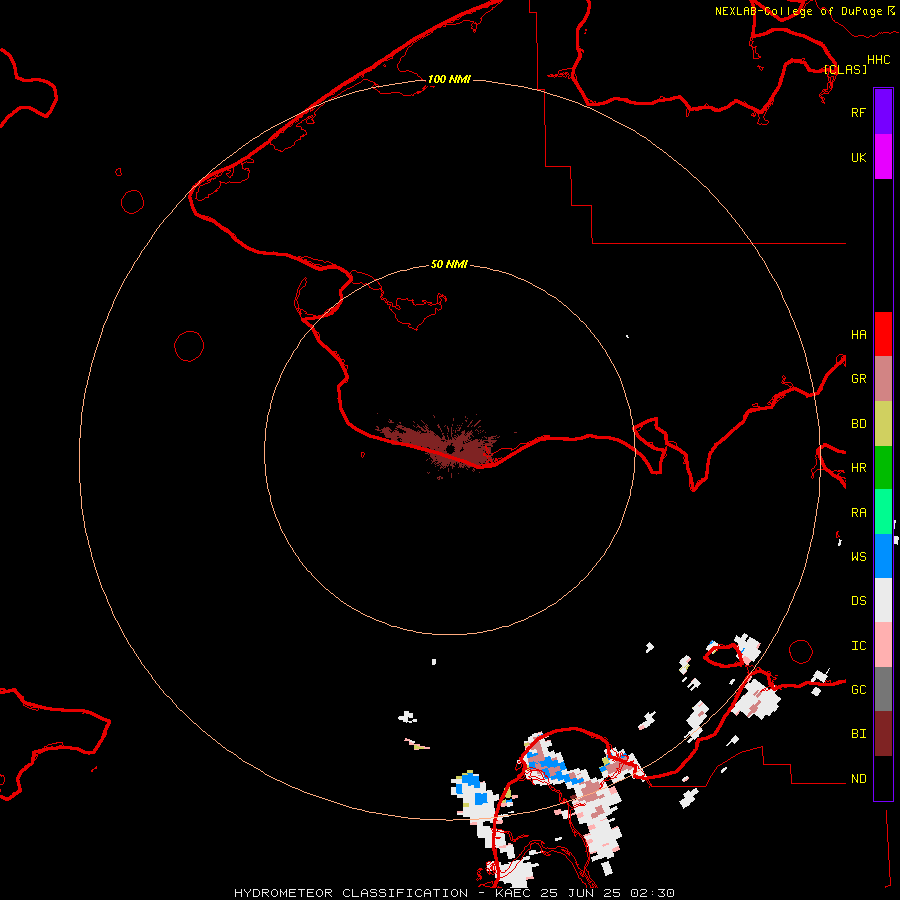Click the IC pink color swatch
This screenshot has width=900, height=900.
pyautogui.click(x=883, y=645)
